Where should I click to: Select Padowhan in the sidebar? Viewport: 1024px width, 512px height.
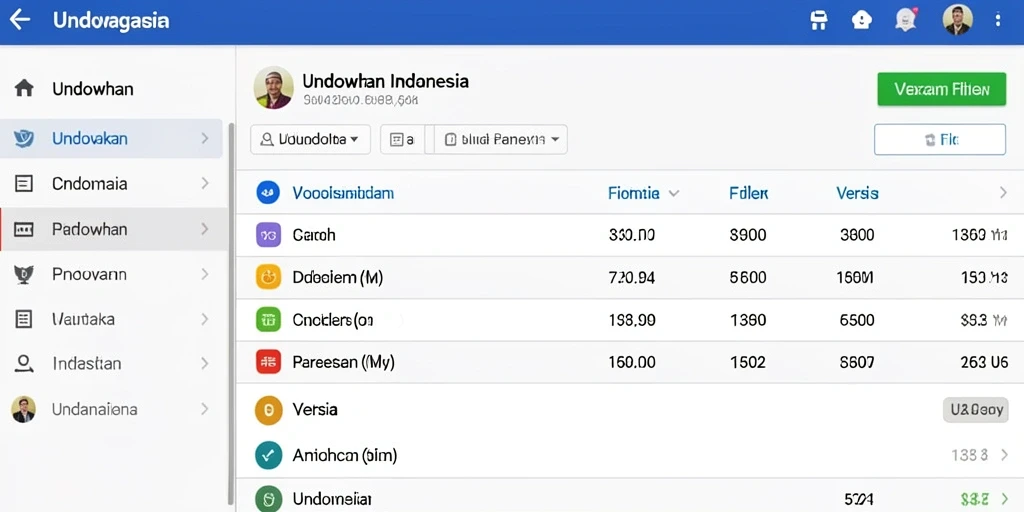point(114,229)
